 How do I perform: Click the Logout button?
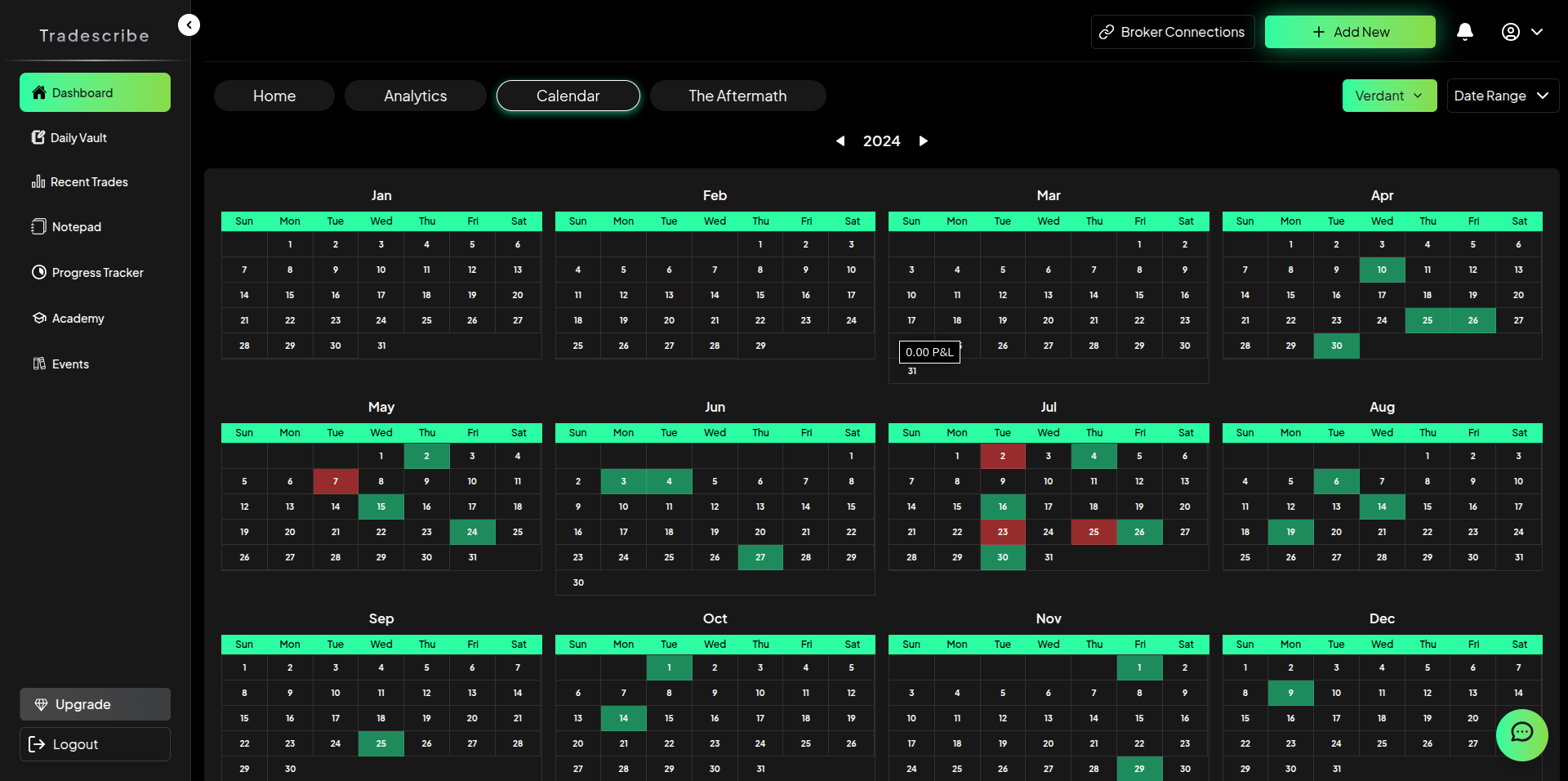[x=95, y=744]
